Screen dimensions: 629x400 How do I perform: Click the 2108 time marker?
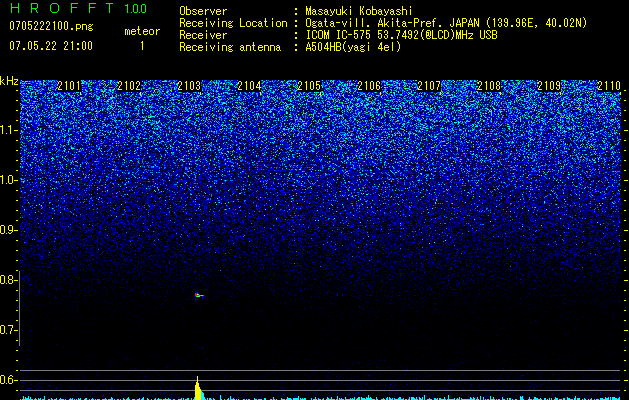(489, 86)
